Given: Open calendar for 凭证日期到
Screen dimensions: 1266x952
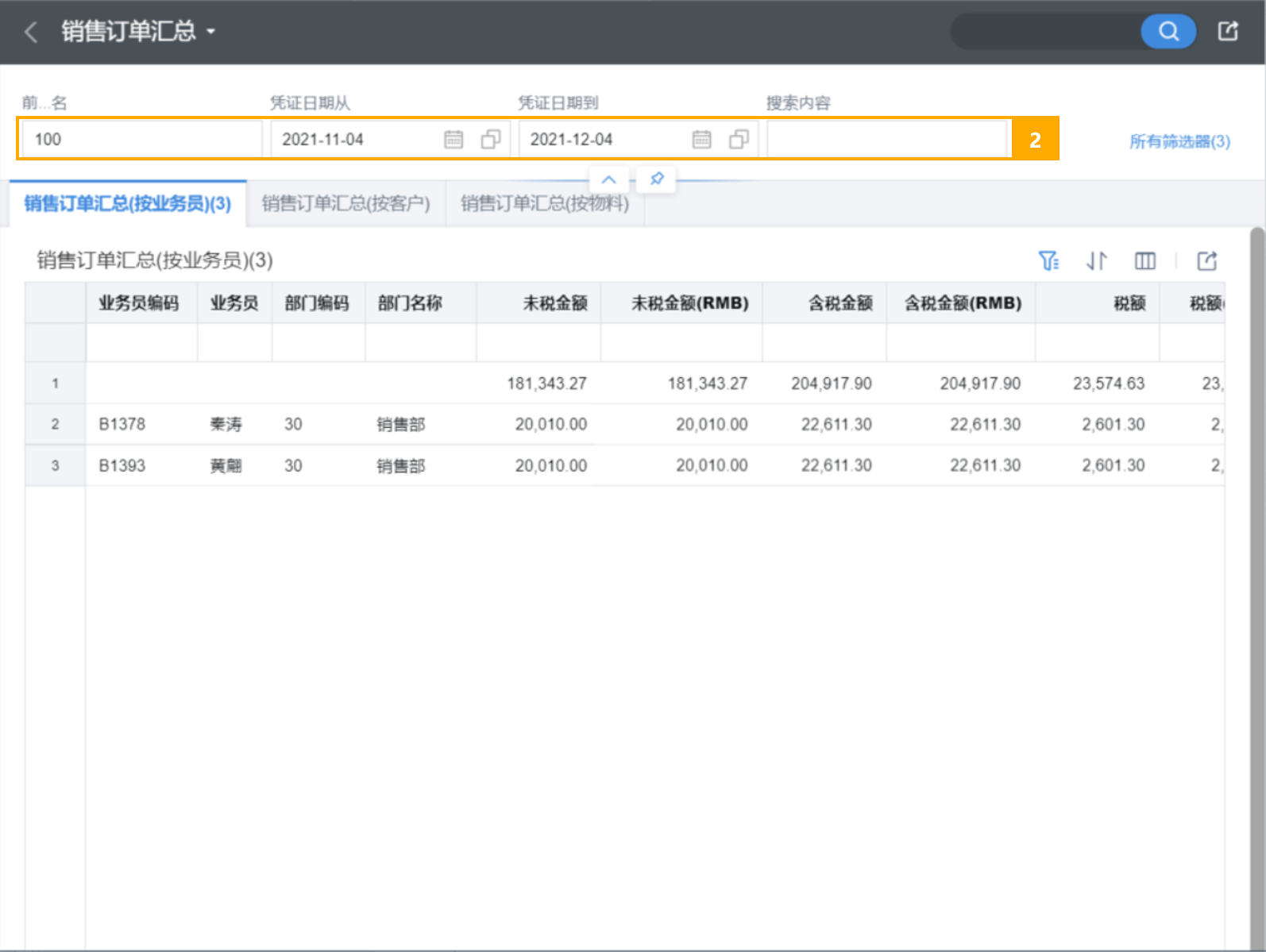Looking at the screenshot, I should (701, 139).
